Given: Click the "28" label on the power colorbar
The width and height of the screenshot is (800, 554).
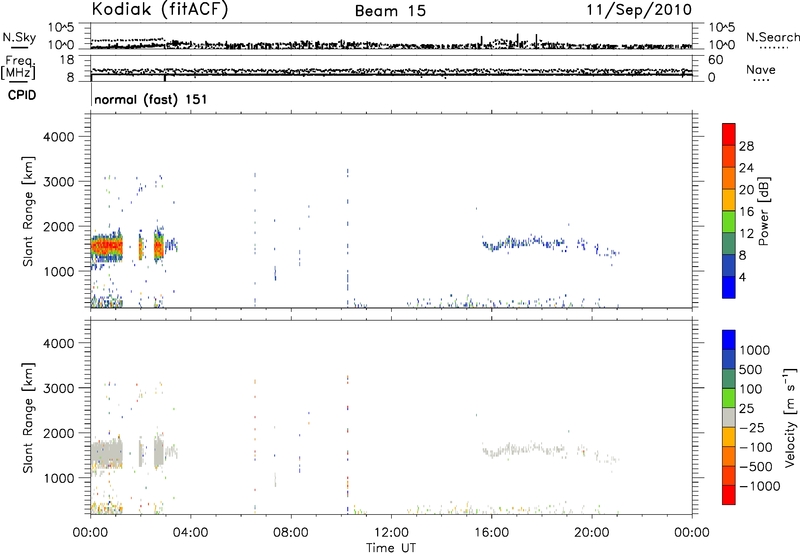Looking at the screenshot, I should click(x=746, y=146).
